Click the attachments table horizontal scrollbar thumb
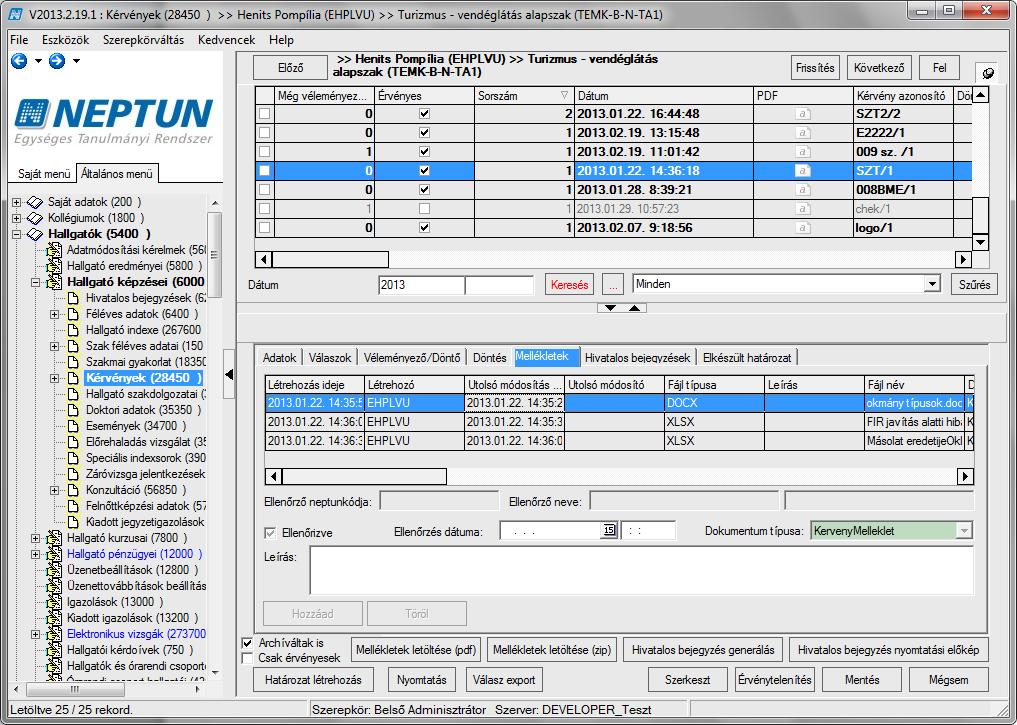The height and width of the screenshot is (725, 1017). [365, 477]
